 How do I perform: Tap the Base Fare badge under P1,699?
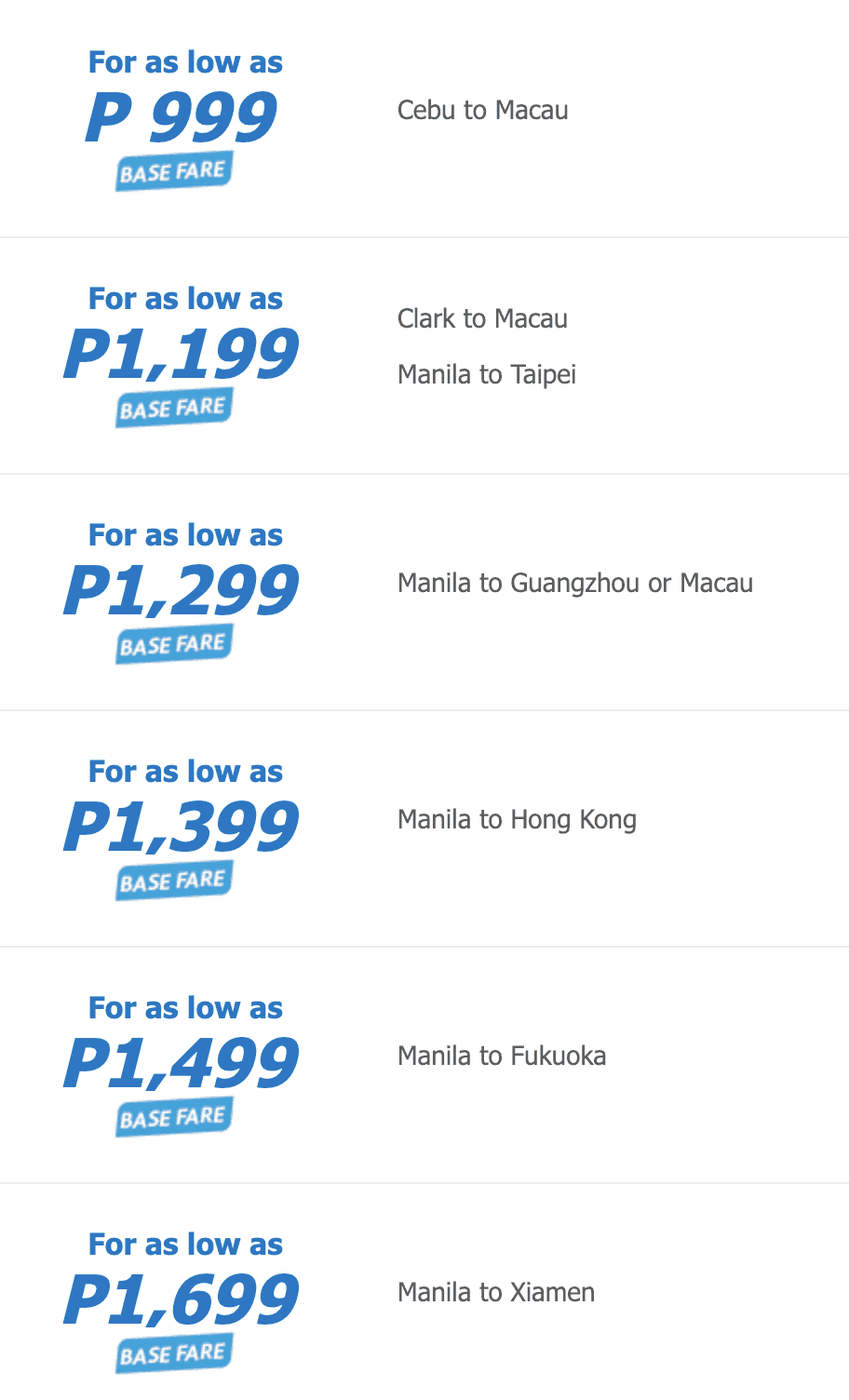[x=173, y=1354]
